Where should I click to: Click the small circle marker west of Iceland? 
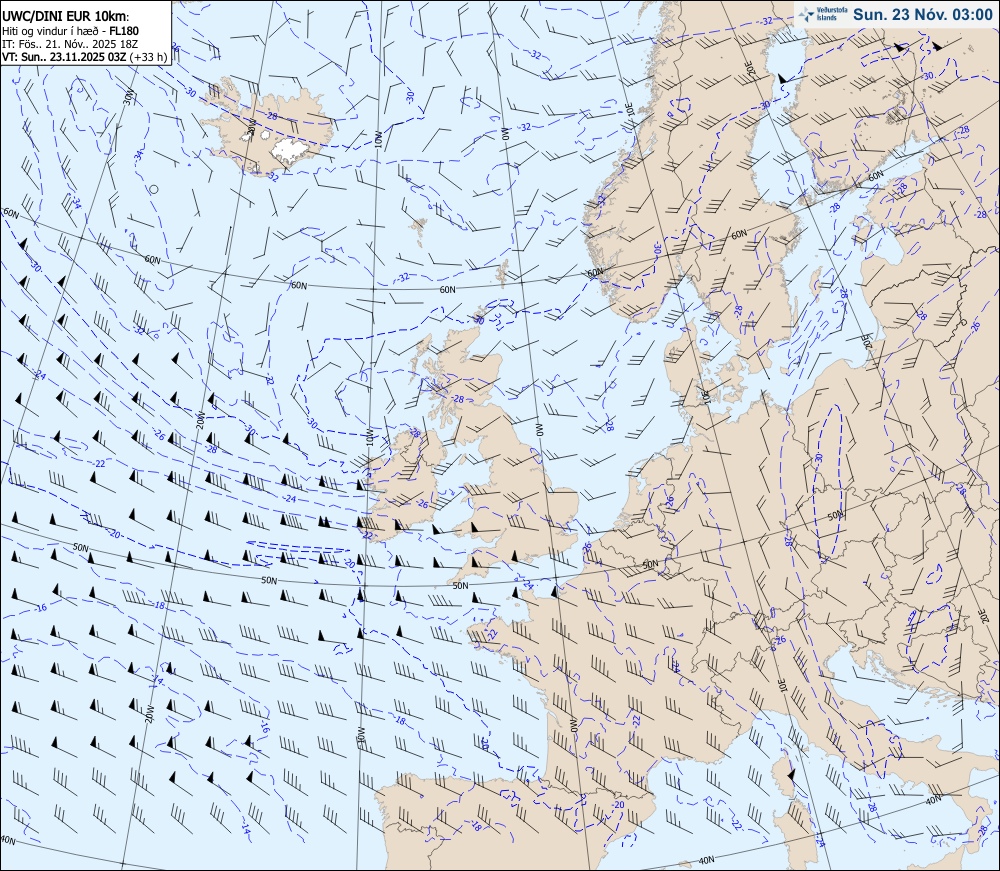[x=154, y=189]
